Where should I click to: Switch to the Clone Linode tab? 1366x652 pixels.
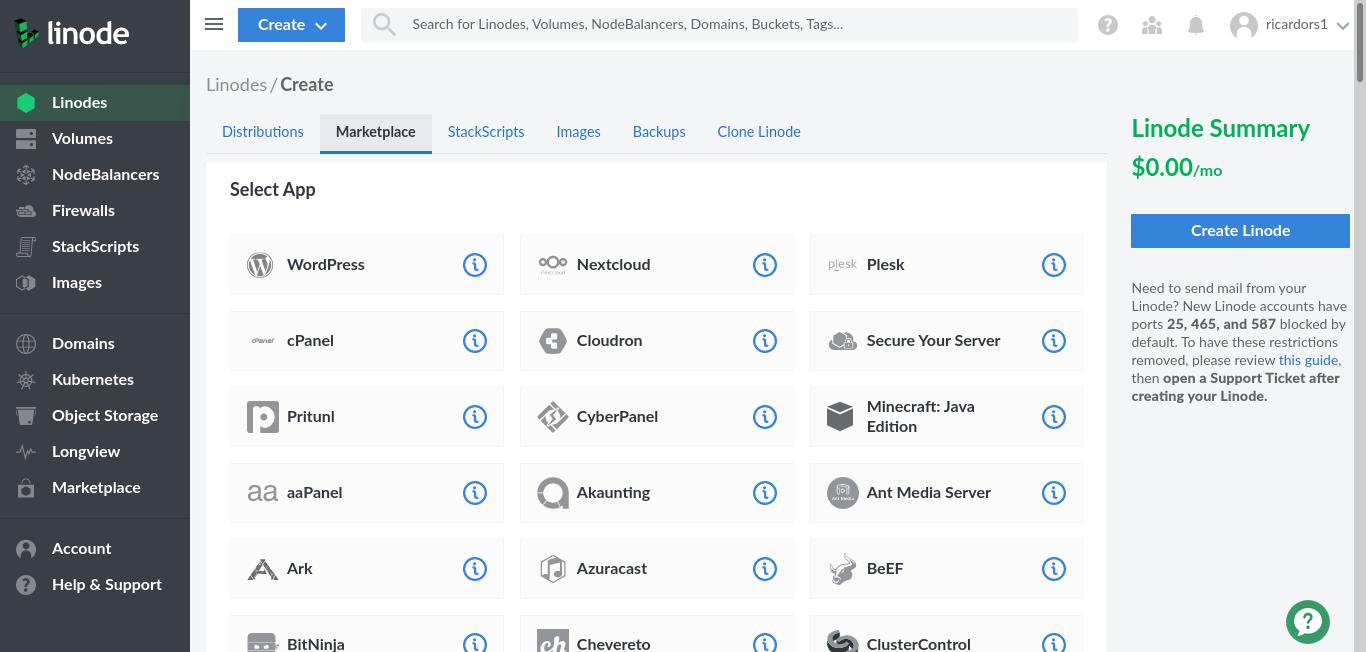(x=759, y=132)
